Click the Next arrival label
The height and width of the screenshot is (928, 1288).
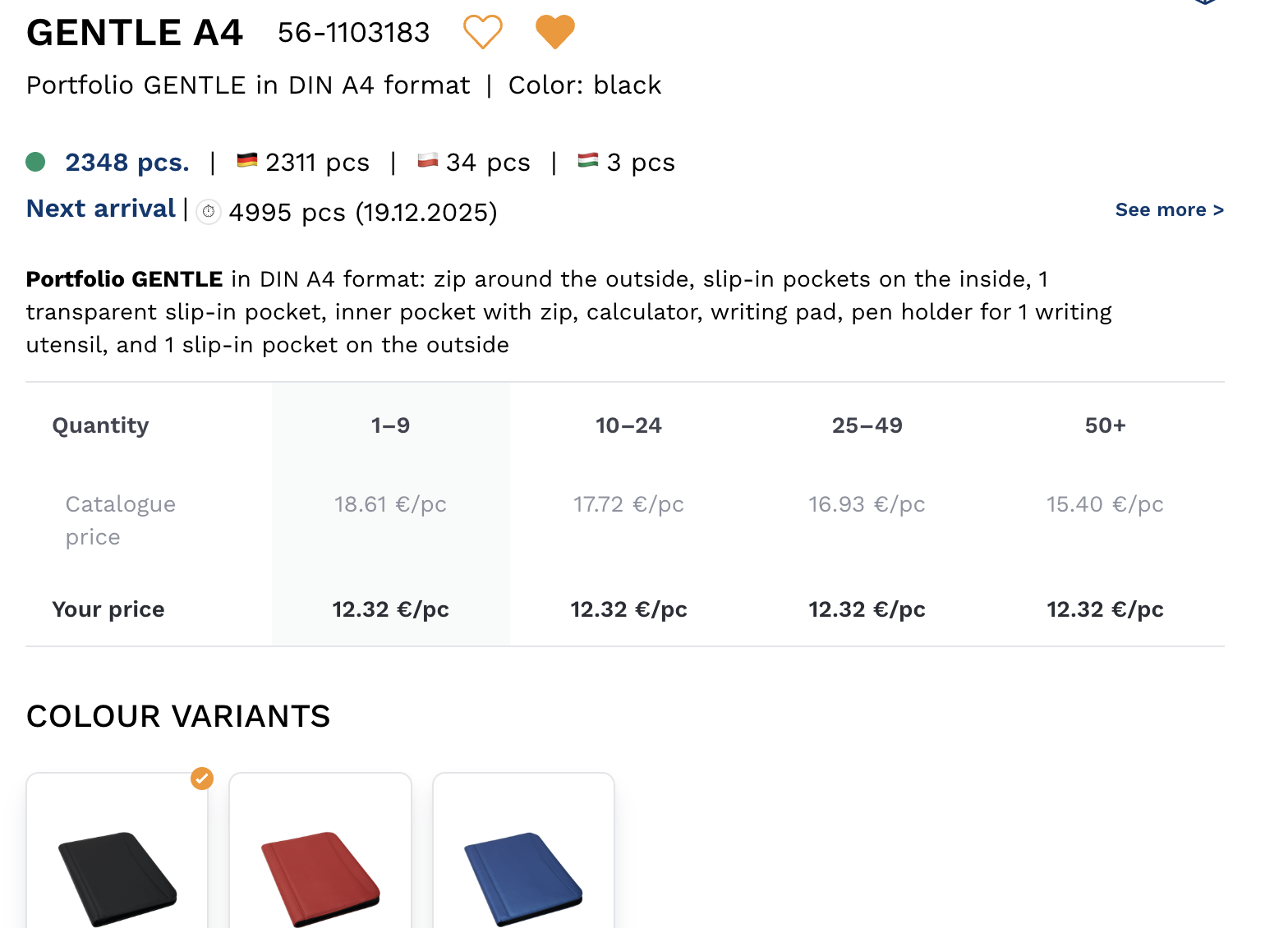(101, 209)
